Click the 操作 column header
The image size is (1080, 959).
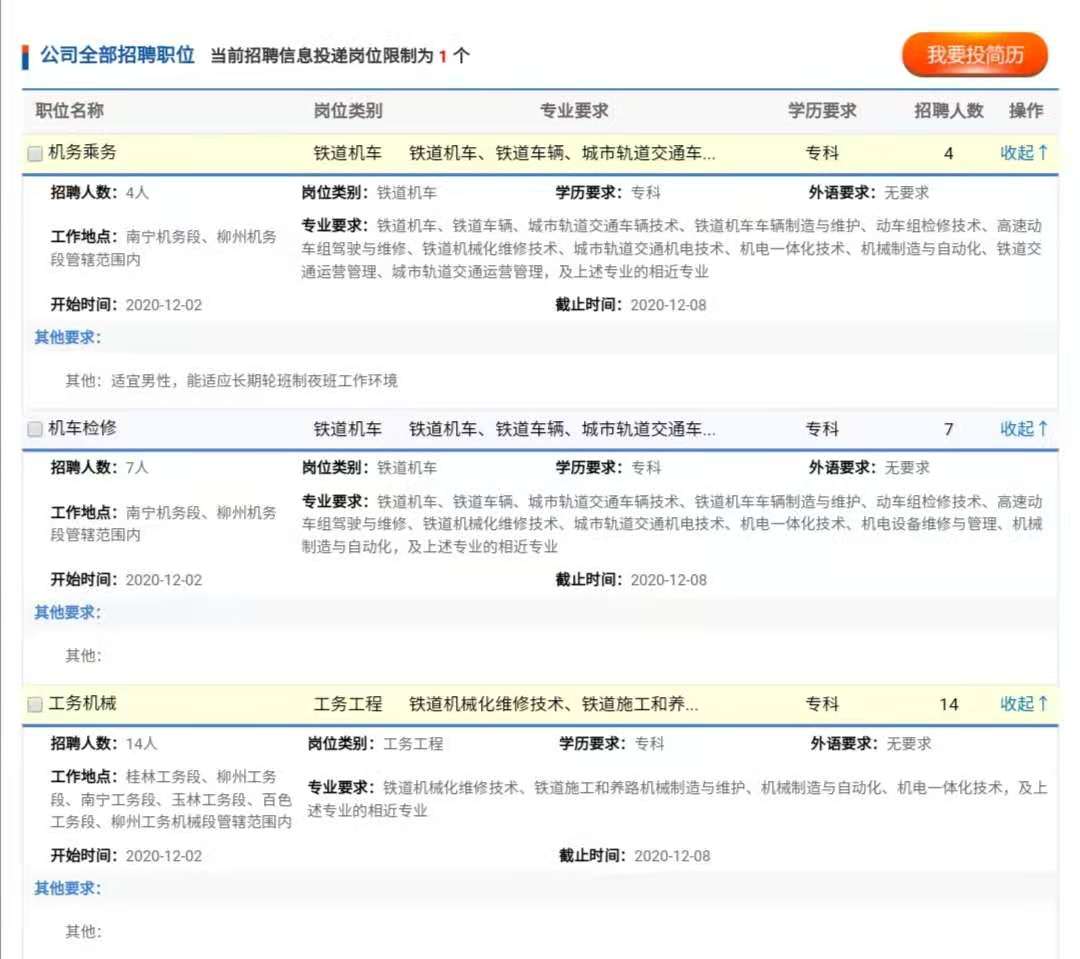[1026, 111]
